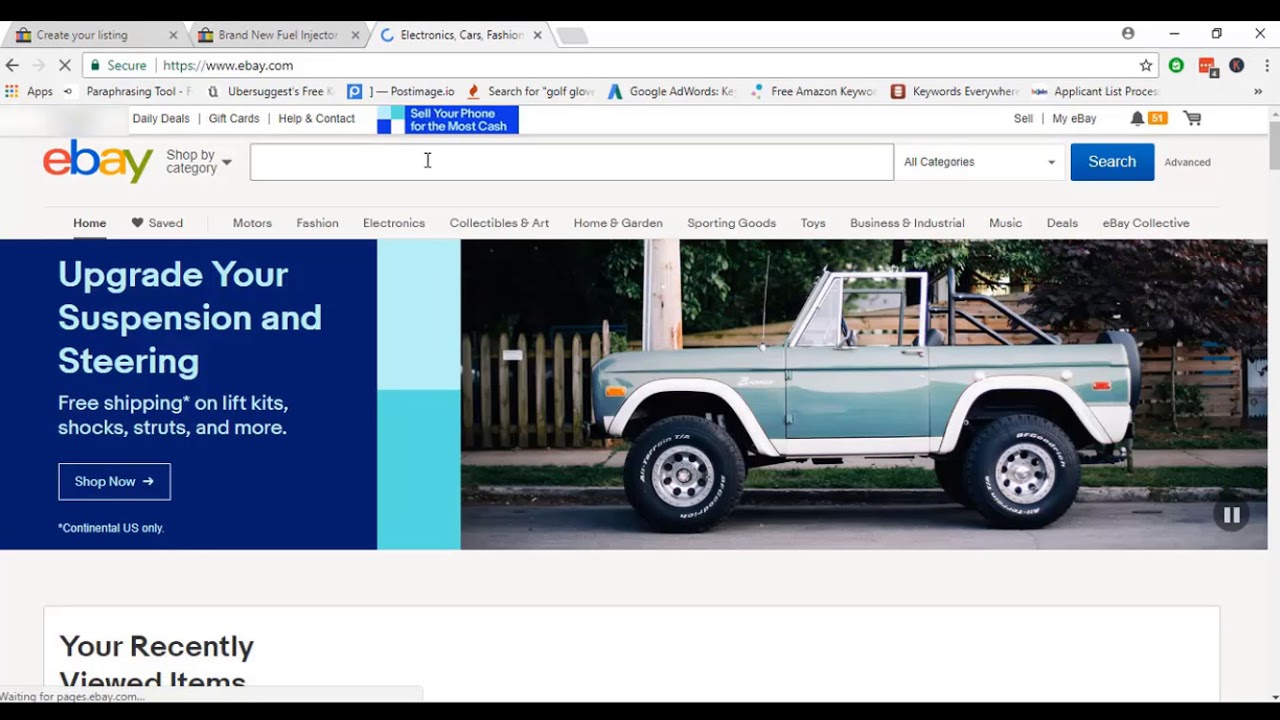
Task: Click the Shop Now button
Action: (x=114, y=481)
